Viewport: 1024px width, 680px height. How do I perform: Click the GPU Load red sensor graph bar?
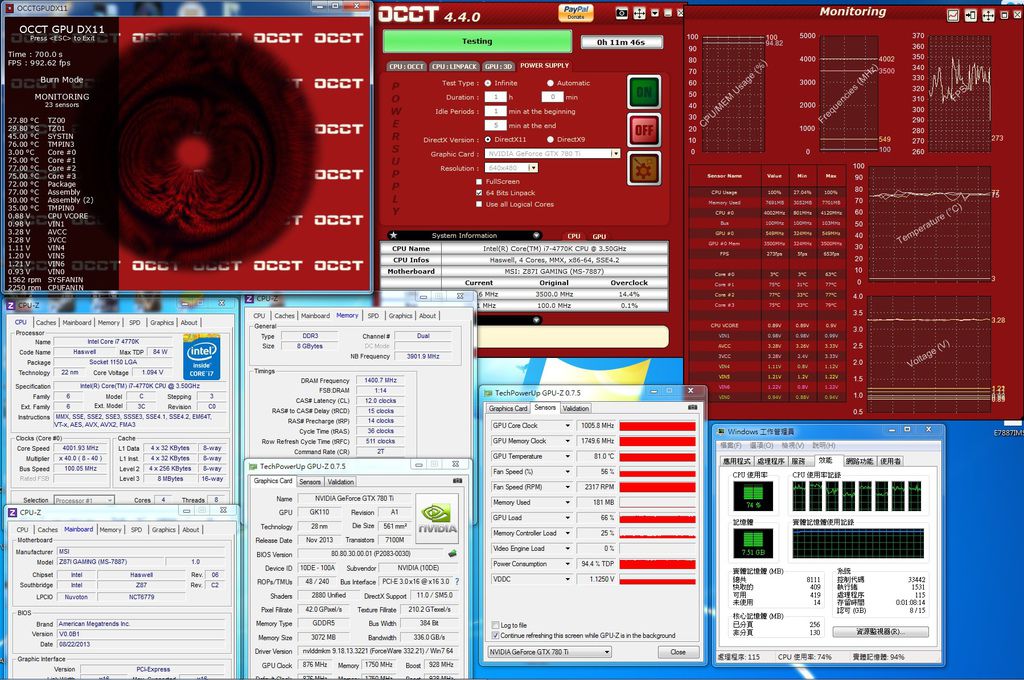tap(657, 518)
